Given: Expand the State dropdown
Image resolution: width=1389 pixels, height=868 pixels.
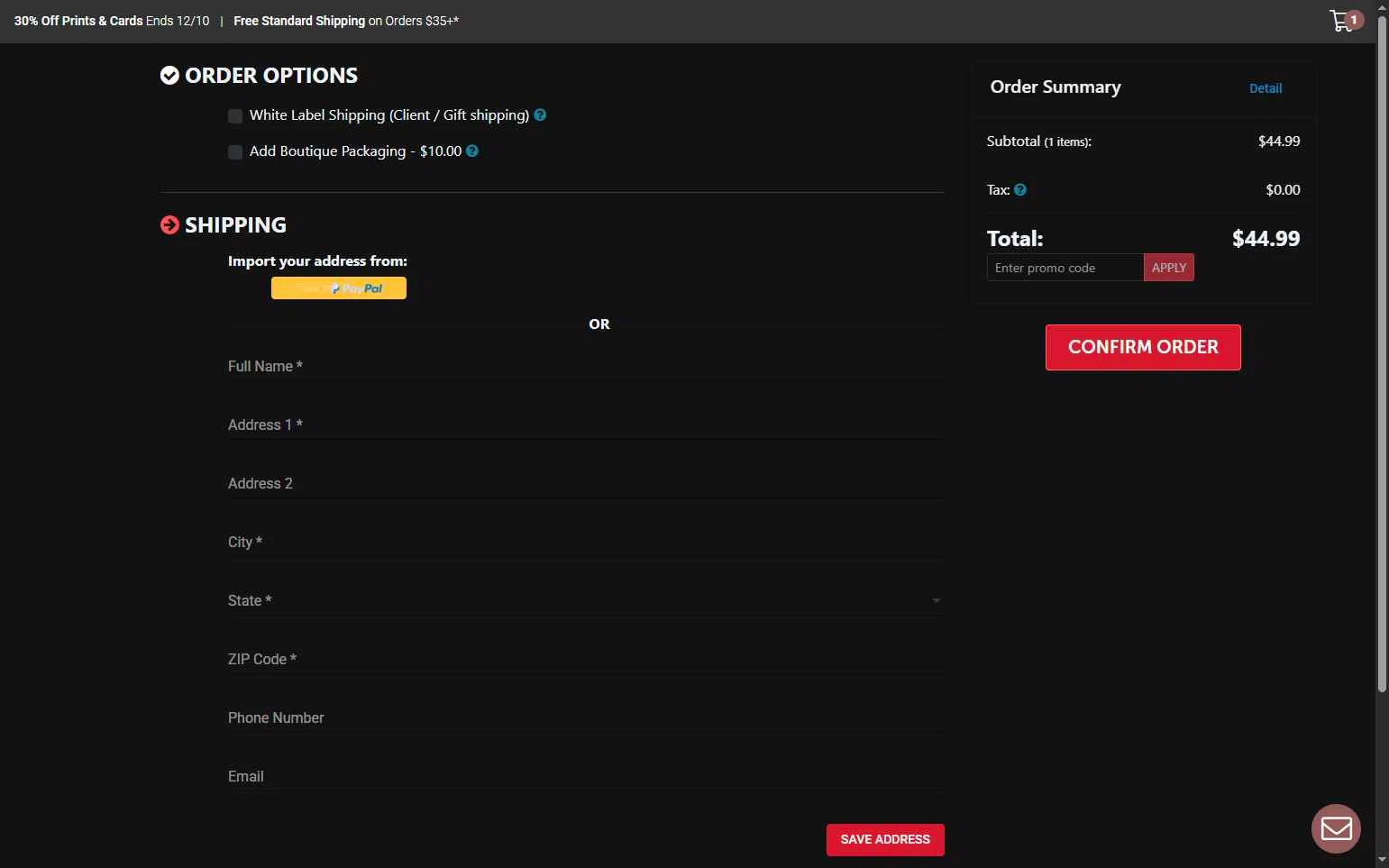Looking at the screenshot, I should (x=584, y=600).
